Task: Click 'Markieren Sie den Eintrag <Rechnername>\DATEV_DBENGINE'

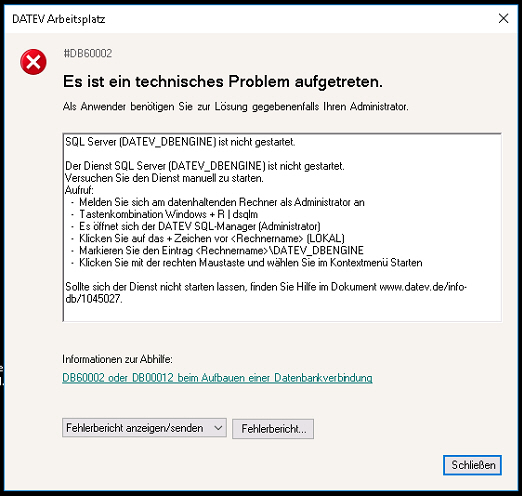Action: [x=221, y=250]
